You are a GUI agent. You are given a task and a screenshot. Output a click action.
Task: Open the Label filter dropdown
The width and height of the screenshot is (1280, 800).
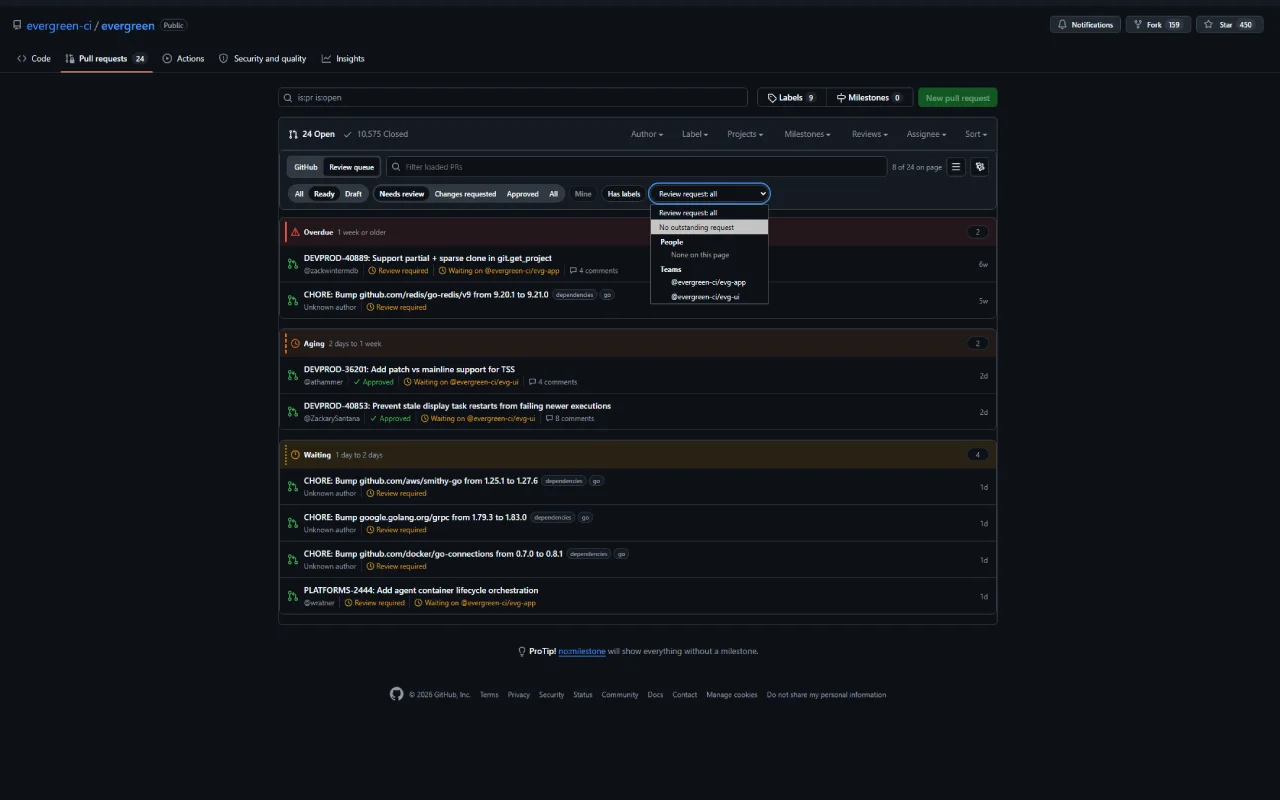[695, 134]
